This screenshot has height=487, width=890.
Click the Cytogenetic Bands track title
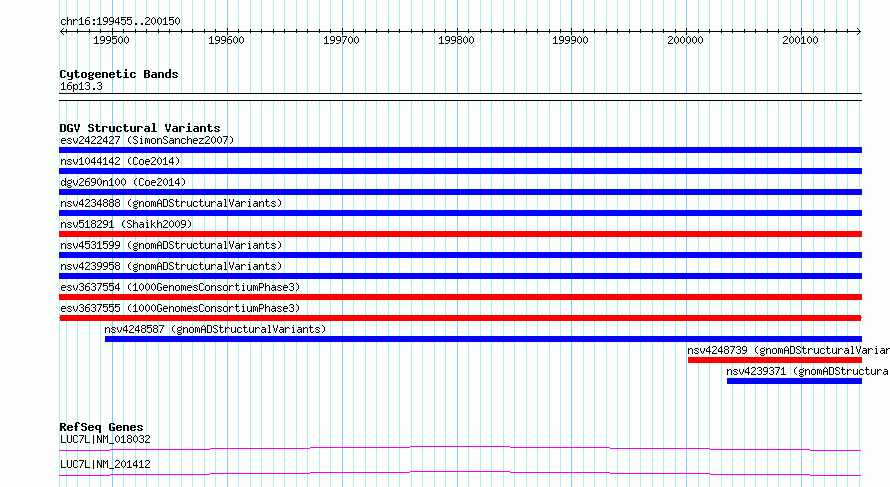point(119,74)
